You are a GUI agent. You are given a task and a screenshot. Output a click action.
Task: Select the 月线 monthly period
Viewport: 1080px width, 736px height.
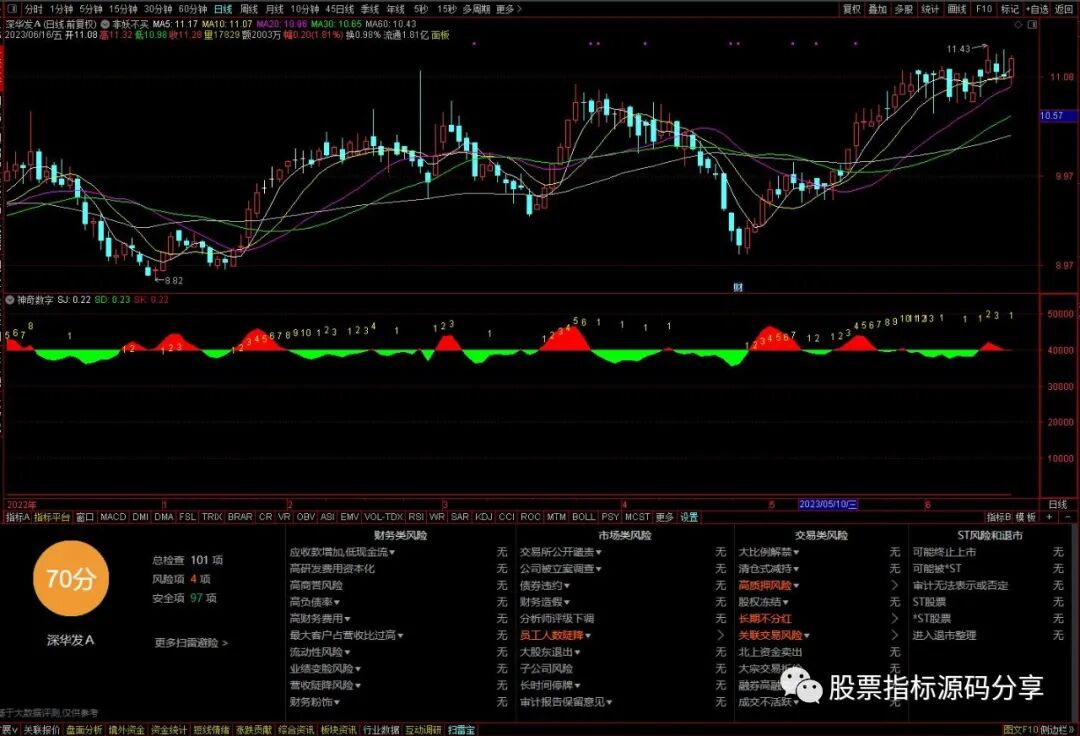tap(274, 9)
